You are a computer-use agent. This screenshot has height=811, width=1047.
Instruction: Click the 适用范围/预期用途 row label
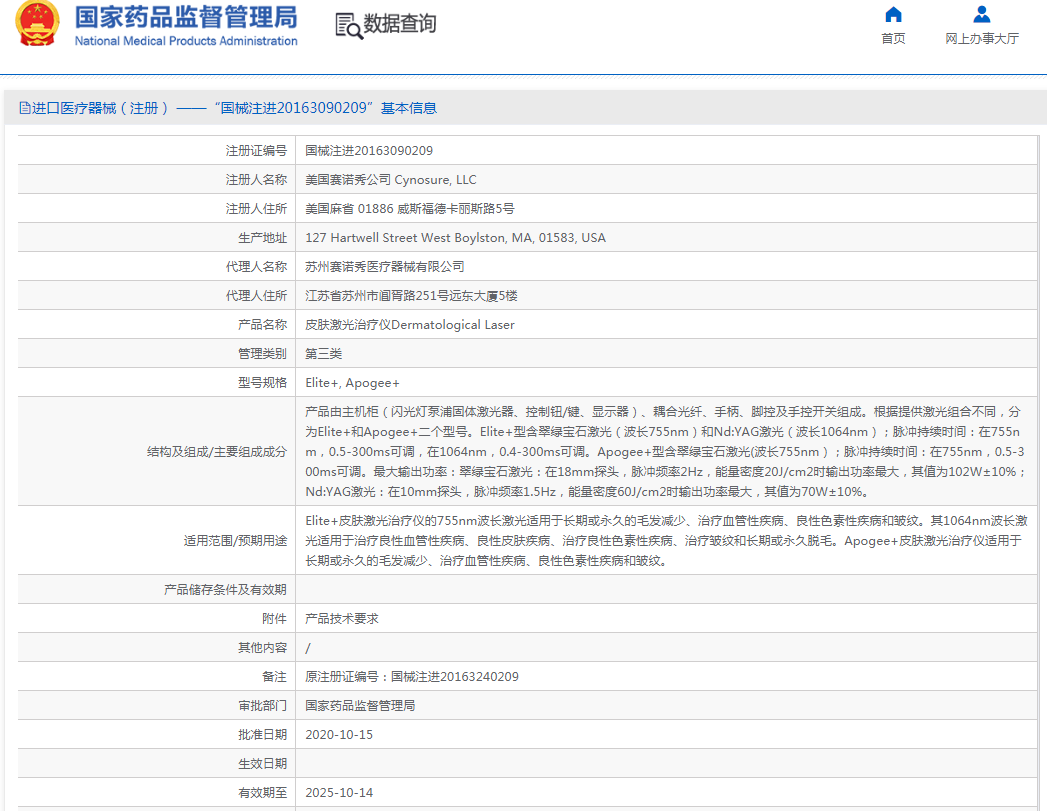235,541
